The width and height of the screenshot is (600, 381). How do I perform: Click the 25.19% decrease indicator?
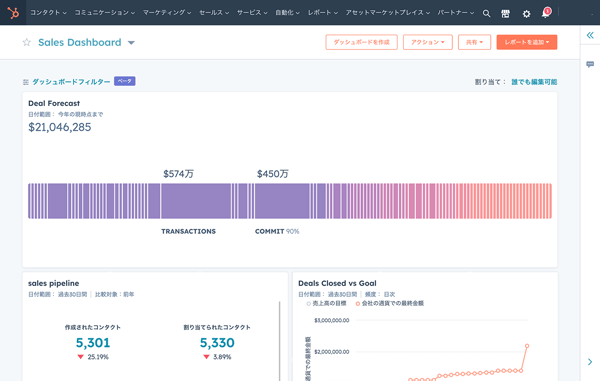[x=93, y=357]
